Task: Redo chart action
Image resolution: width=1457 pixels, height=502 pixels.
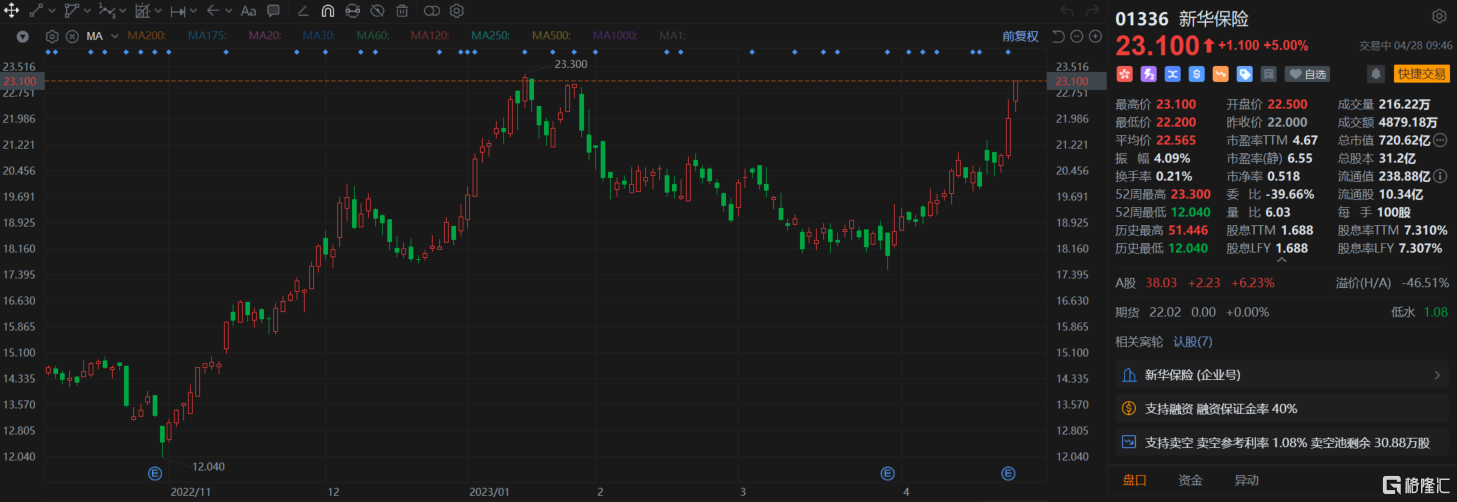Action: pos(1094,11)
